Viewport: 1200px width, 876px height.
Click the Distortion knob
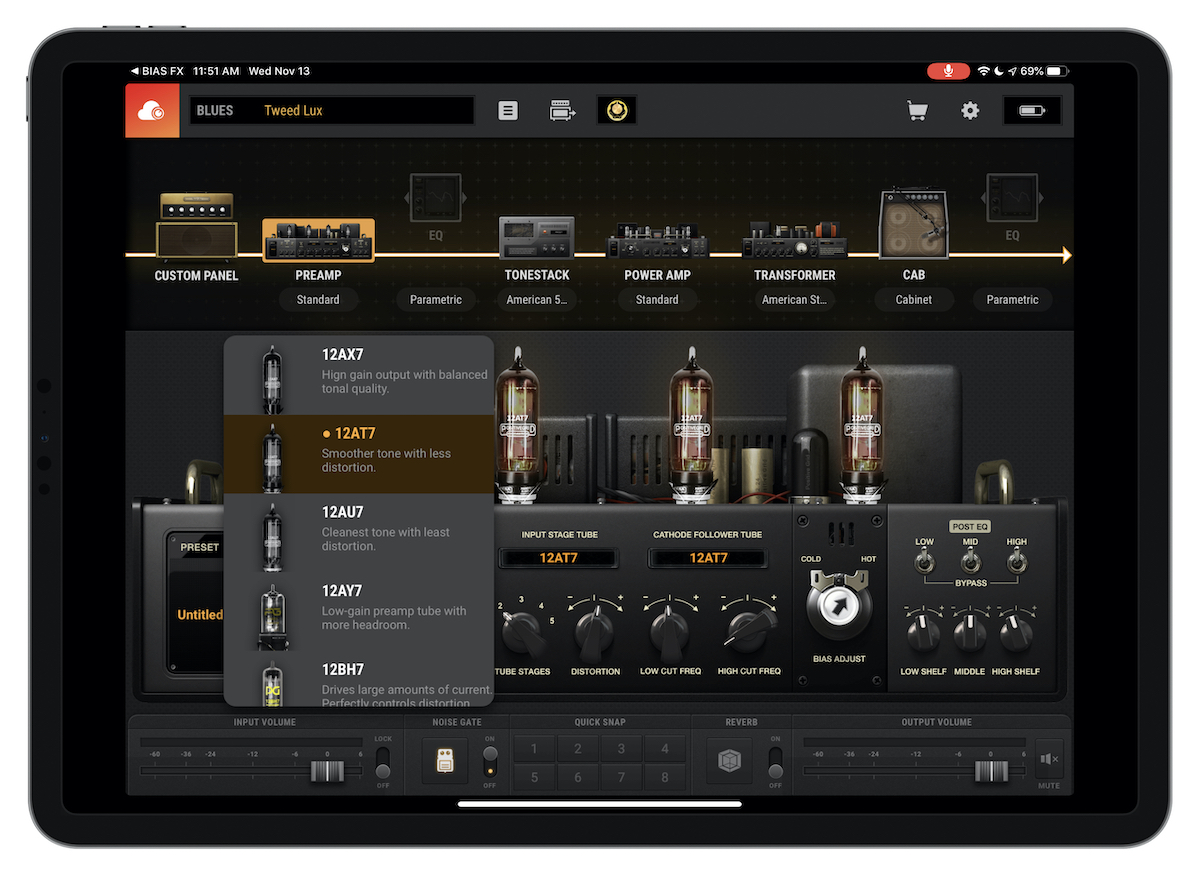(x=594, y=630)
